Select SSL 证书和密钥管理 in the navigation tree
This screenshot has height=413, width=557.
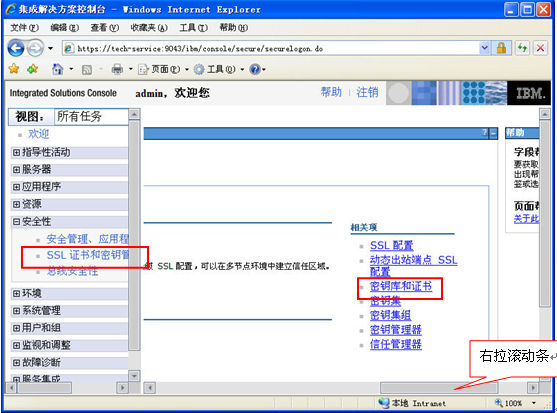click(x=88, y=255)
